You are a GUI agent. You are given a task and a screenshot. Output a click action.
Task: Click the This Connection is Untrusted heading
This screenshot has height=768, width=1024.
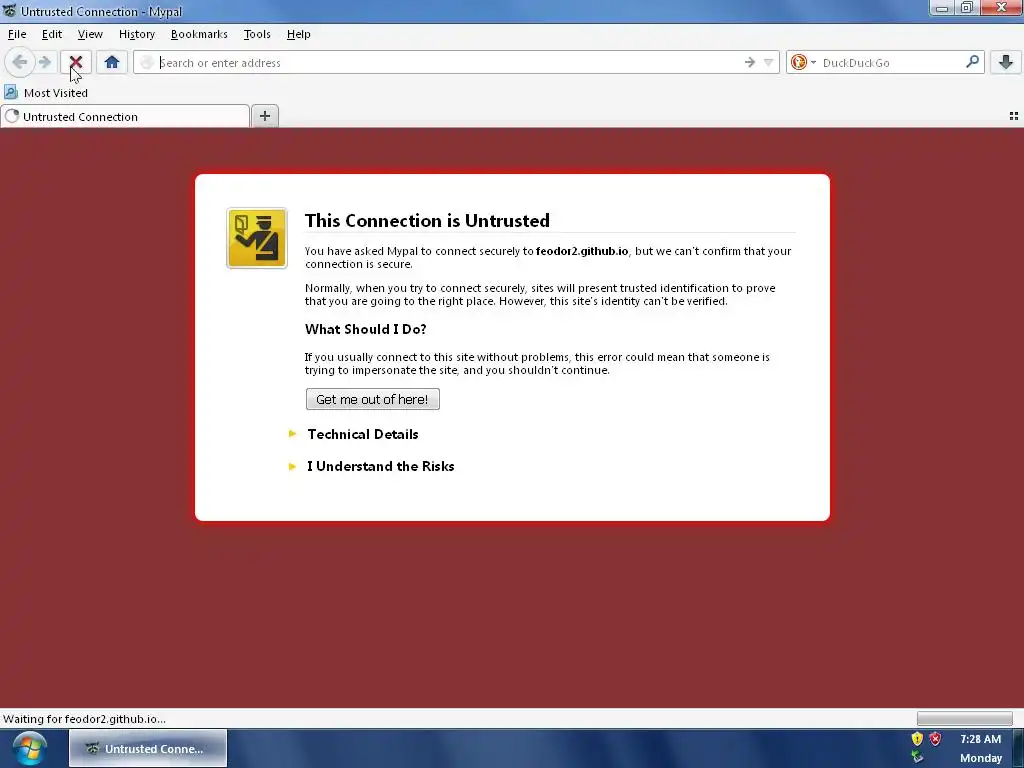[427, 220]
